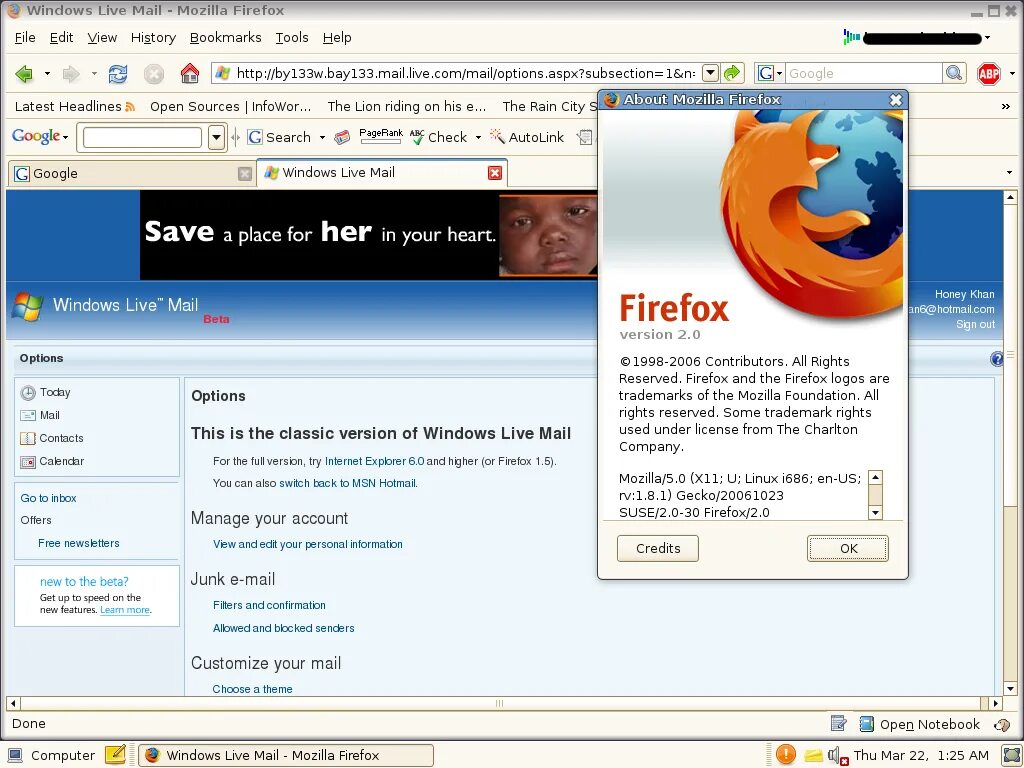Open Notebook from the status bar

coord(920,724)
